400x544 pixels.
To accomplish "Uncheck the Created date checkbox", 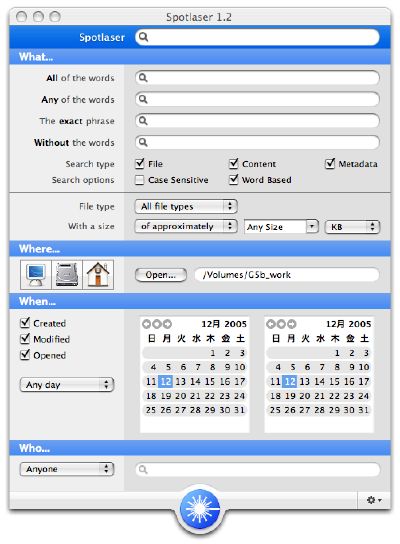I will tap(25, 323).
